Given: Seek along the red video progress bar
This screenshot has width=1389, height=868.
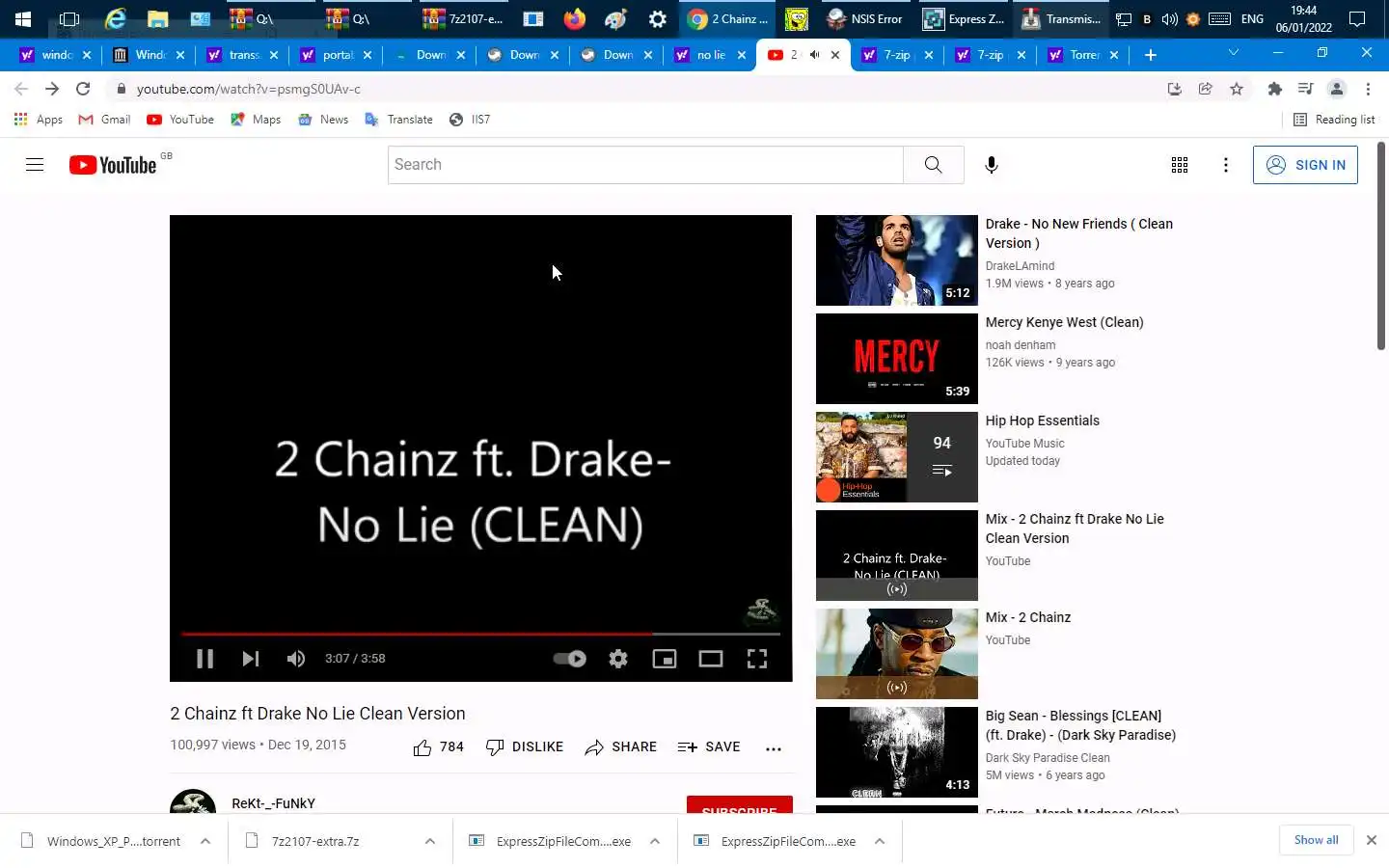Looking at the screenshot, I should 480,634.
